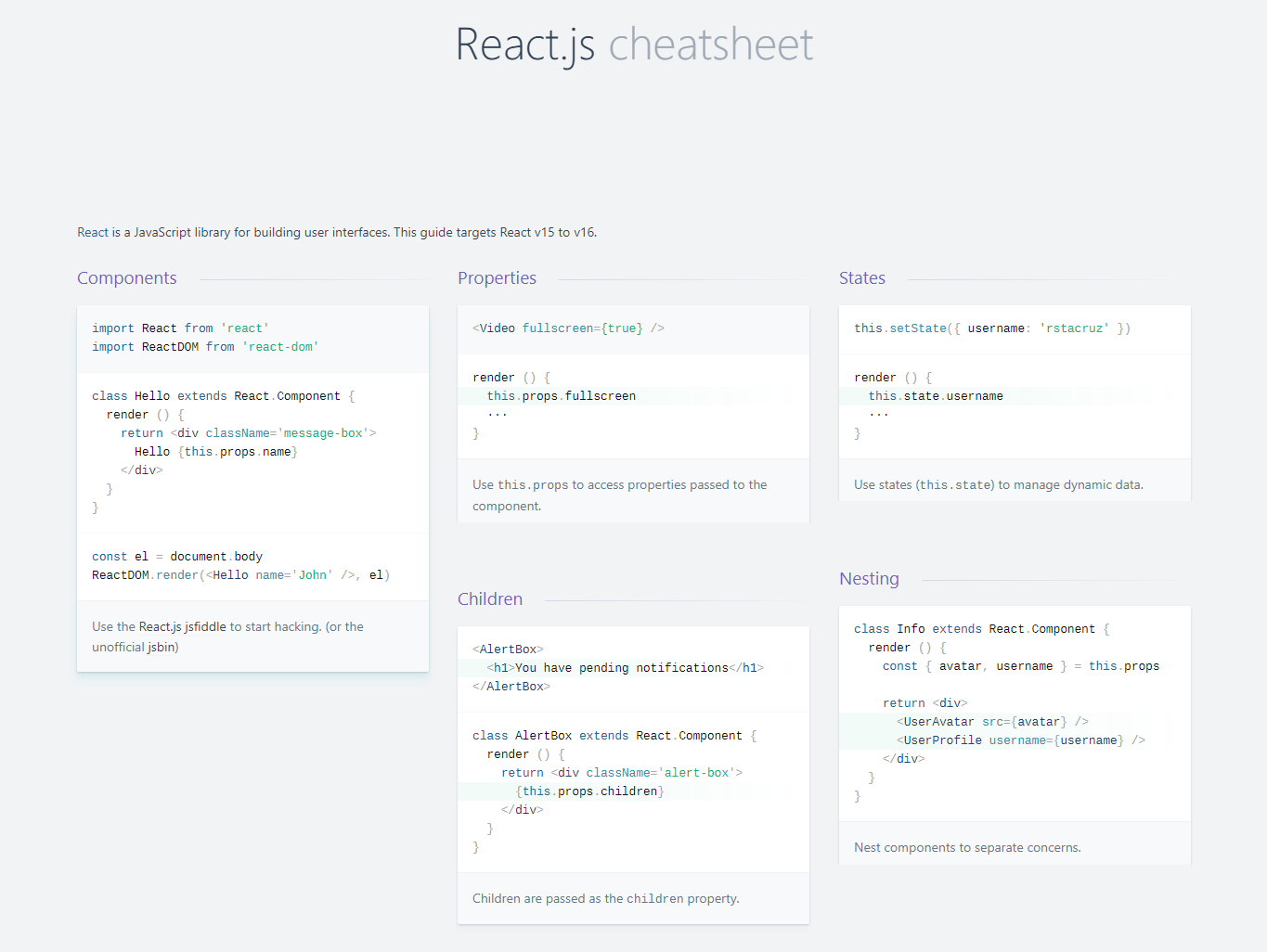The height and width of the screenshot is (952, 1267).
Task: Click the "const { avatar, username }" line
Action: [x=1021, y=666]
